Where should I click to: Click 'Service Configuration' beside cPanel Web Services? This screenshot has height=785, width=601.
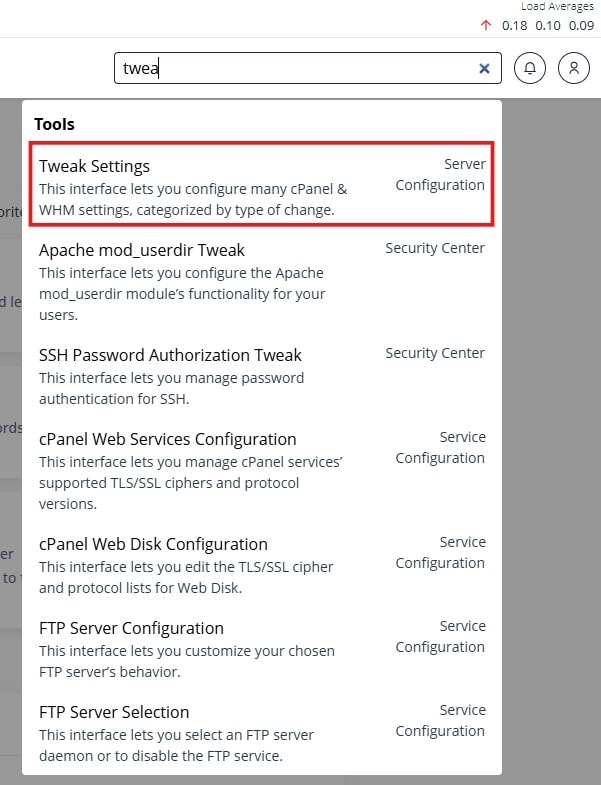[x=440, y=448]
